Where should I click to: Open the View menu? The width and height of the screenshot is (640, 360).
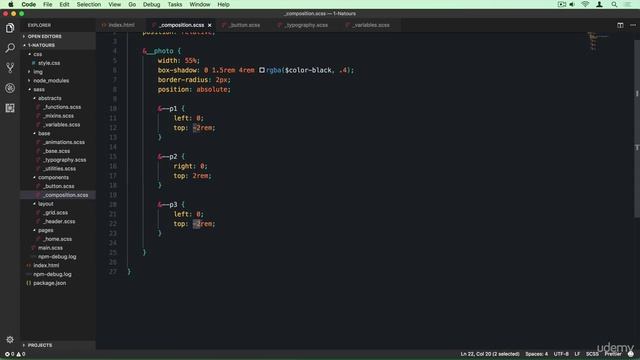tap(115, 4)
